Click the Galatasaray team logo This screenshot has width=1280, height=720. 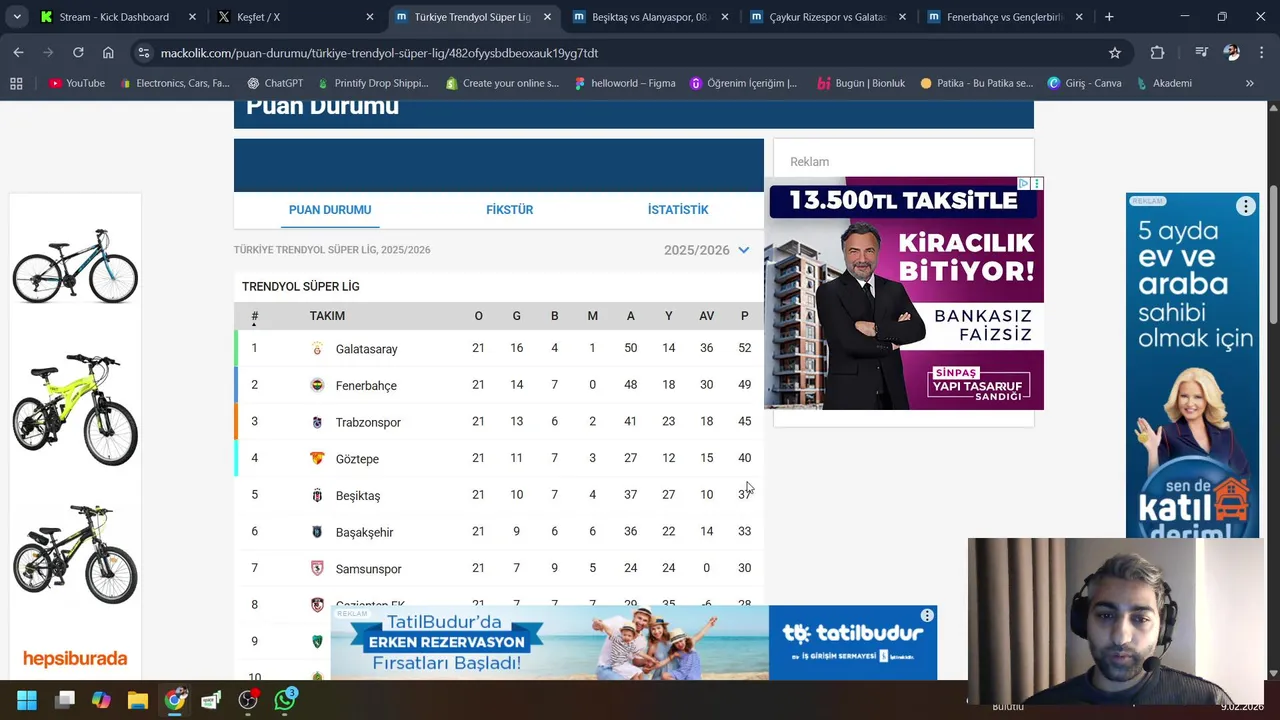pyautogui.click(x=317, y=348)
